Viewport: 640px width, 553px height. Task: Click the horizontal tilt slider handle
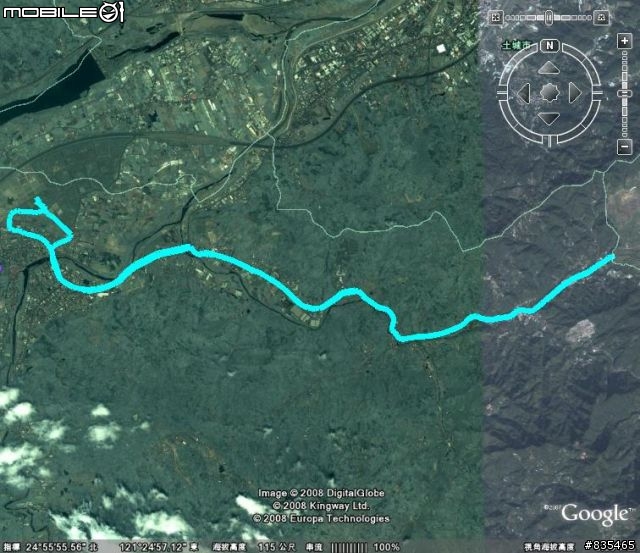point(549,18)
